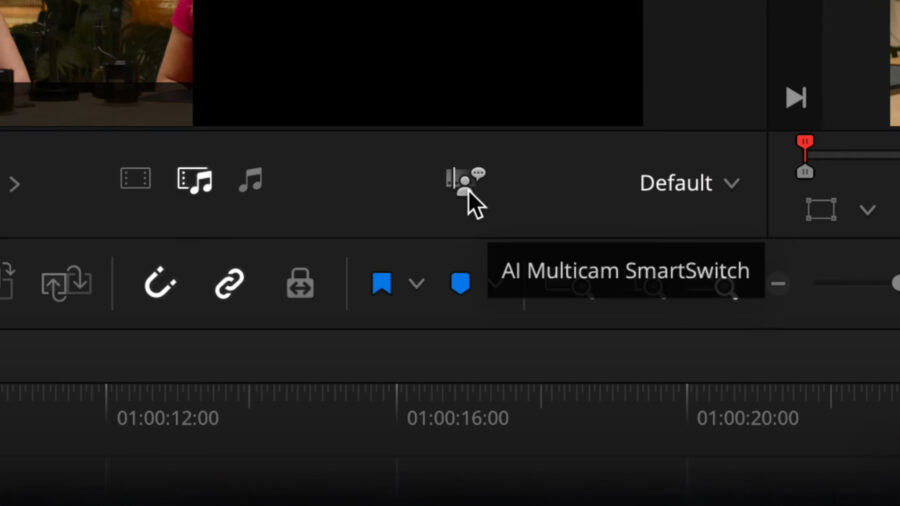Screen dimensions: 900x506
Task: Click the timeline zoom slider track
Action: 850,284
